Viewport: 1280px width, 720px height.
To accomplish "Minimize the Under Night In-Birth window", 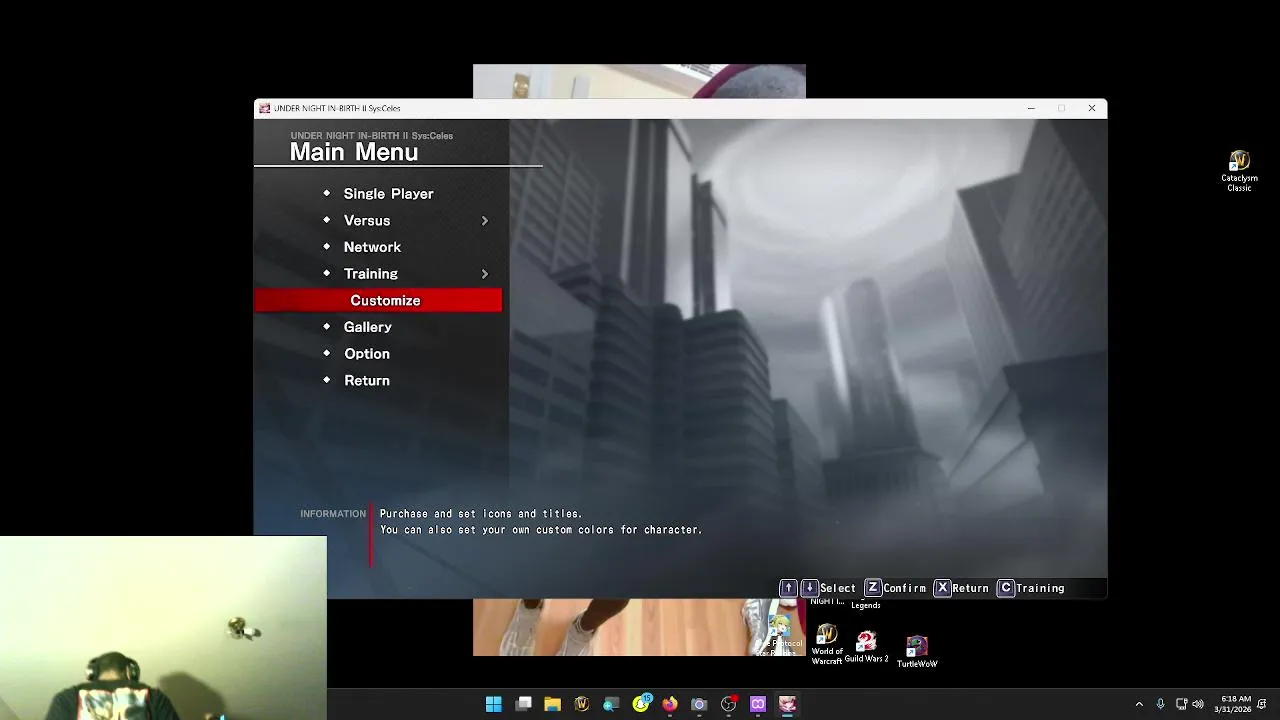I will coord(1031,108).
